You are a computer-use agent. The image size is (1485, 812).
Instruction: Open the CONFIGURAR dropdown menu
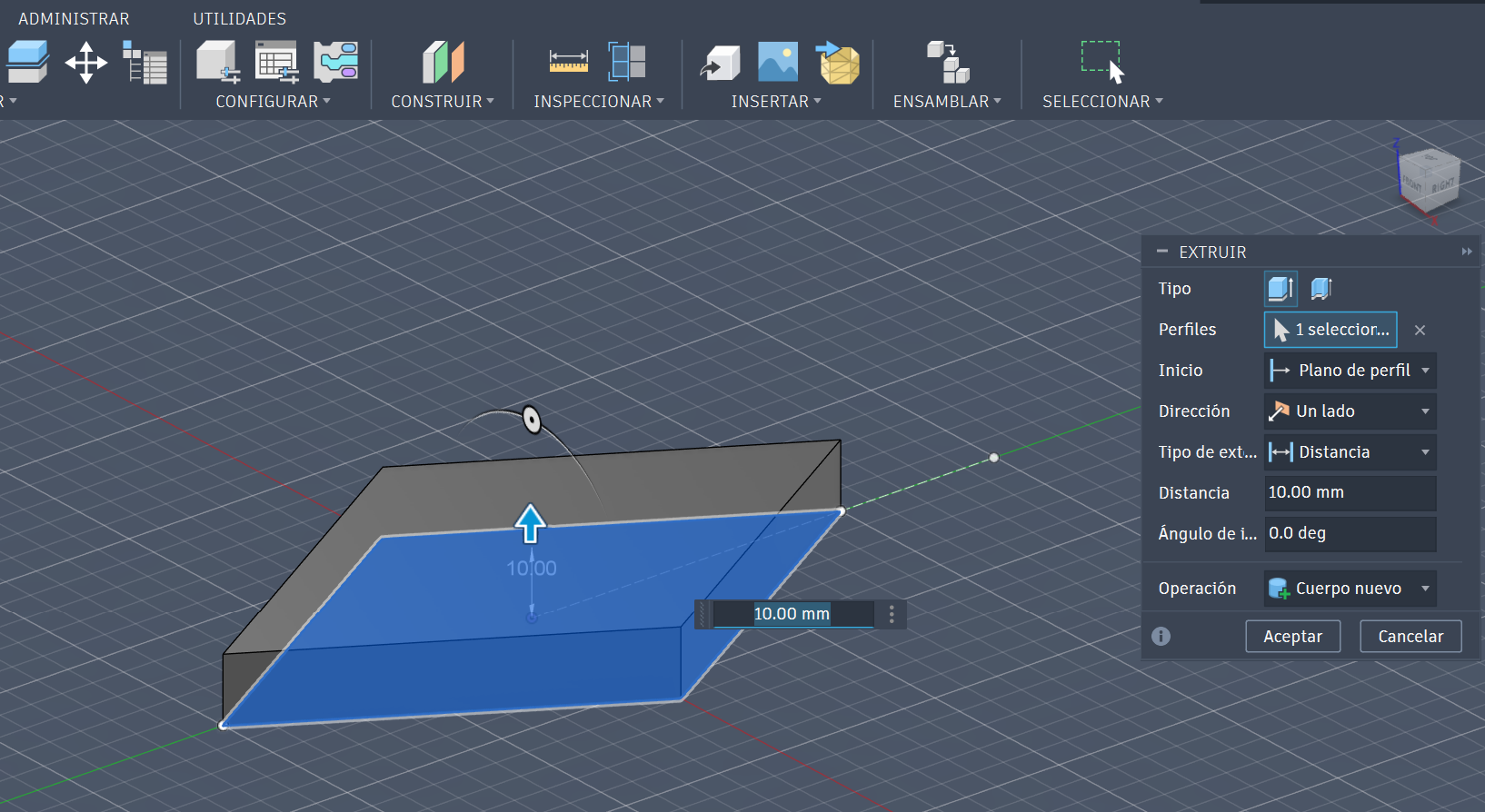tap(273, 102)
